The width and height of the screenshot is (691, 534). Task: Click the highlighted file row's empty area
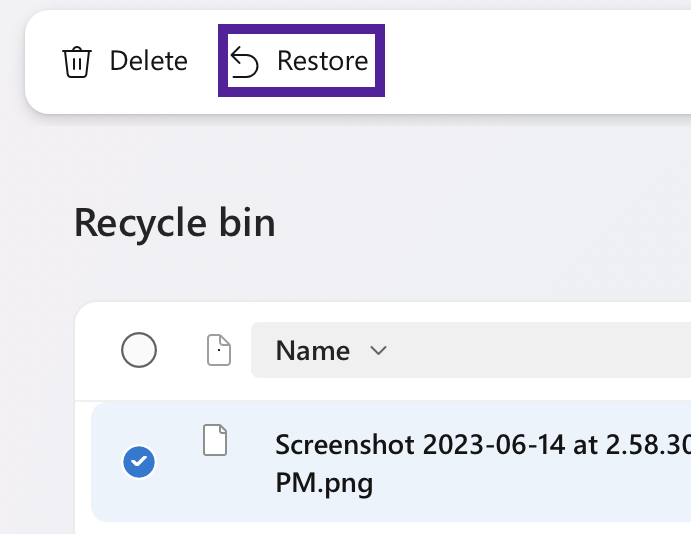(x=600, y=500)
